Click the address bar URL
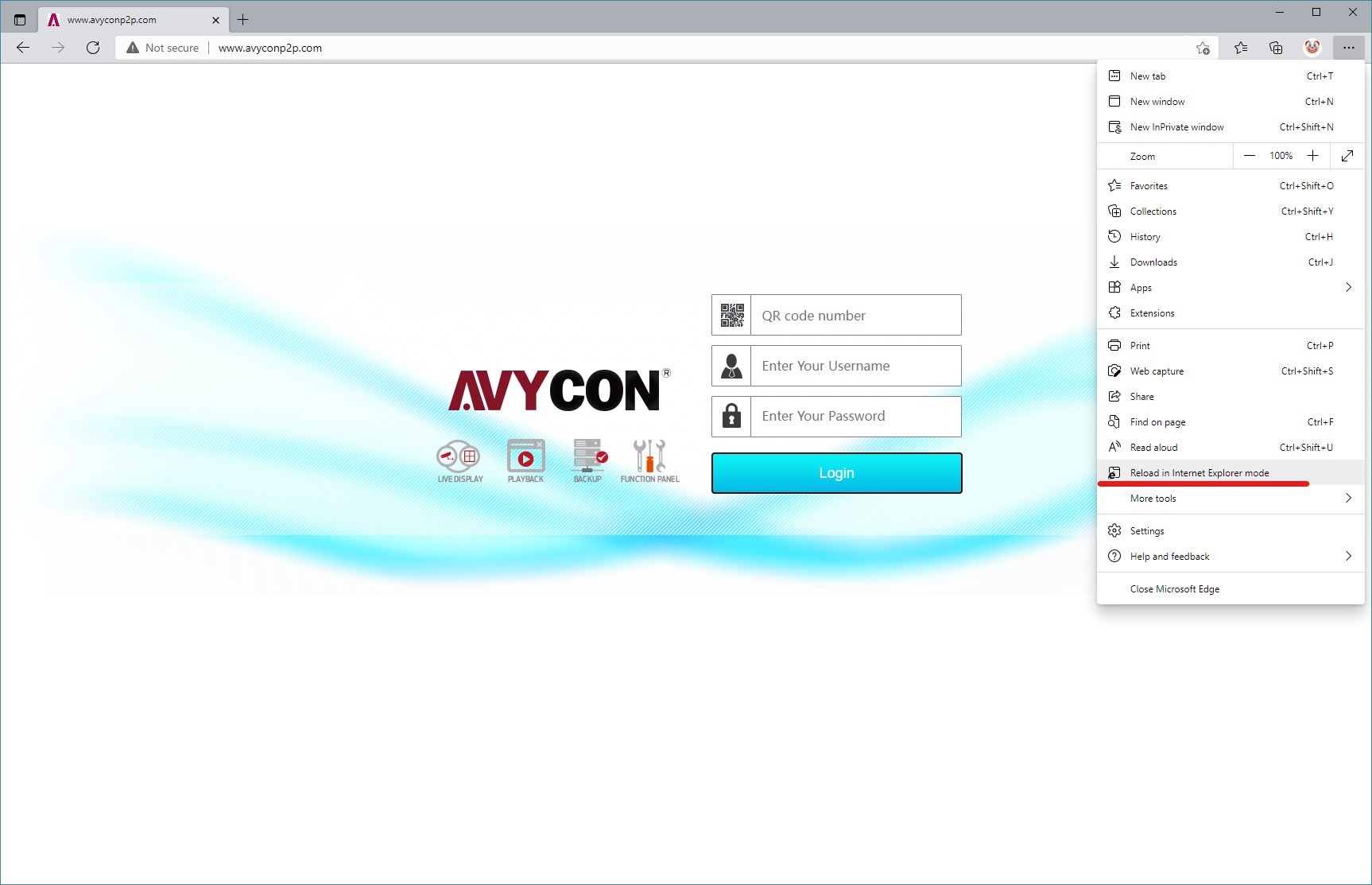The width and height of the screenshot is (1372, 885). pos(270,48)
